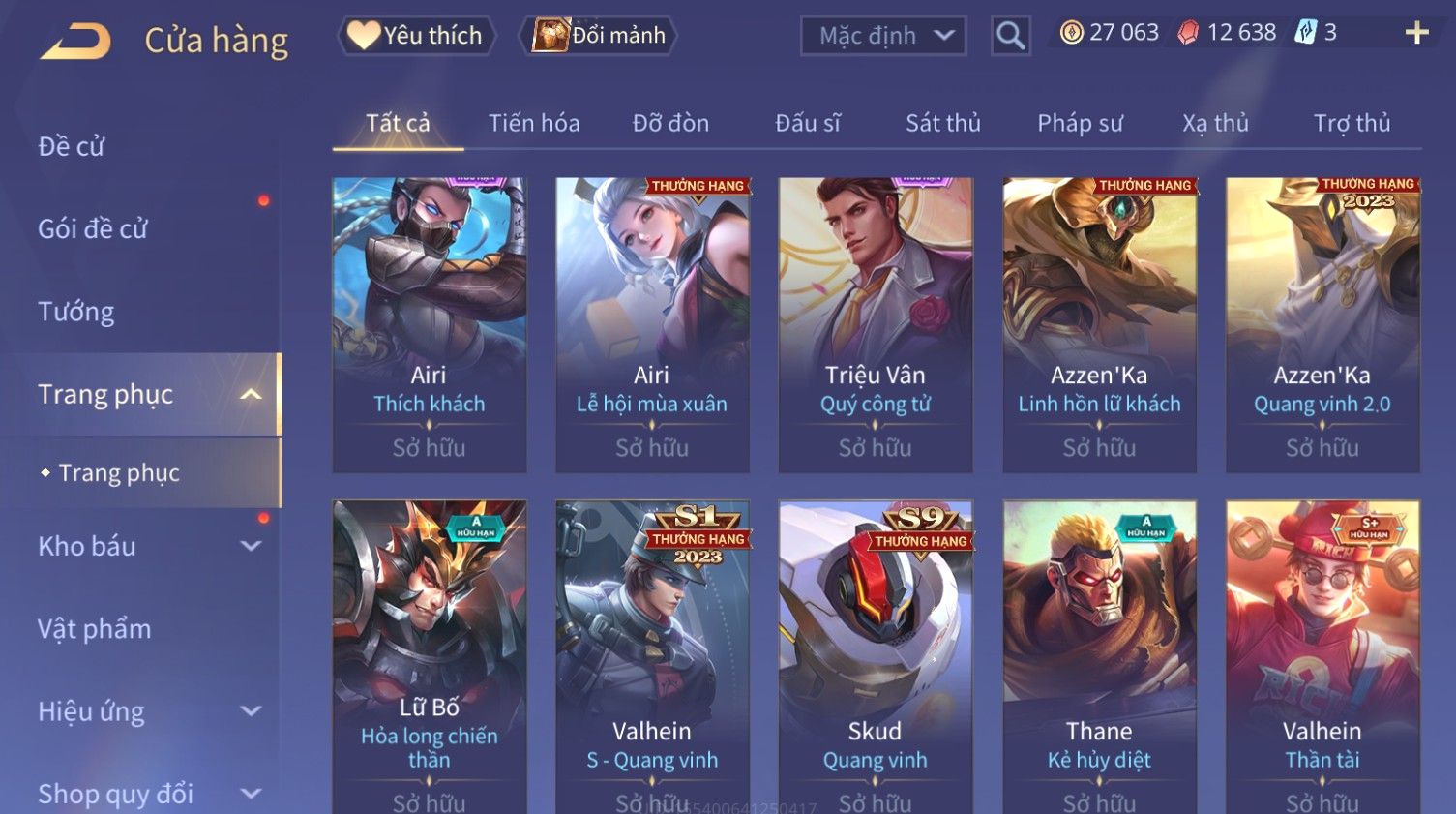Select the Tiến hóa filter tab
This screenshot has width=1456, height=814.
534,123
